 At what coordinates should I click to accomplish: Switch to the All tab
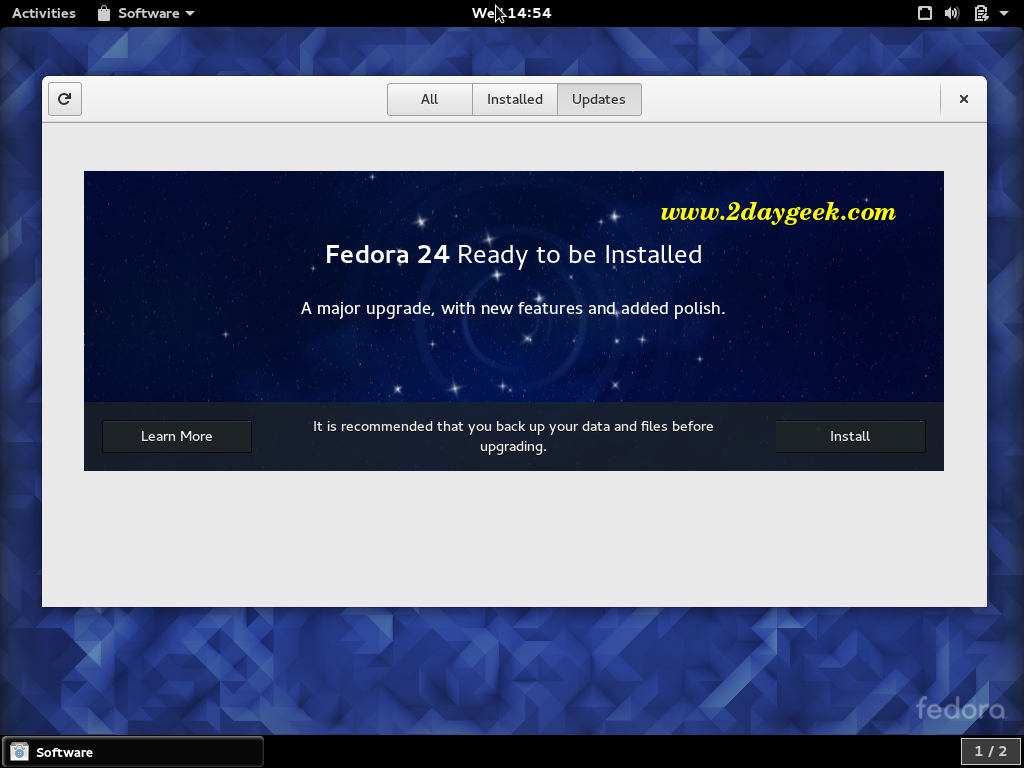[x=429, y=99]
